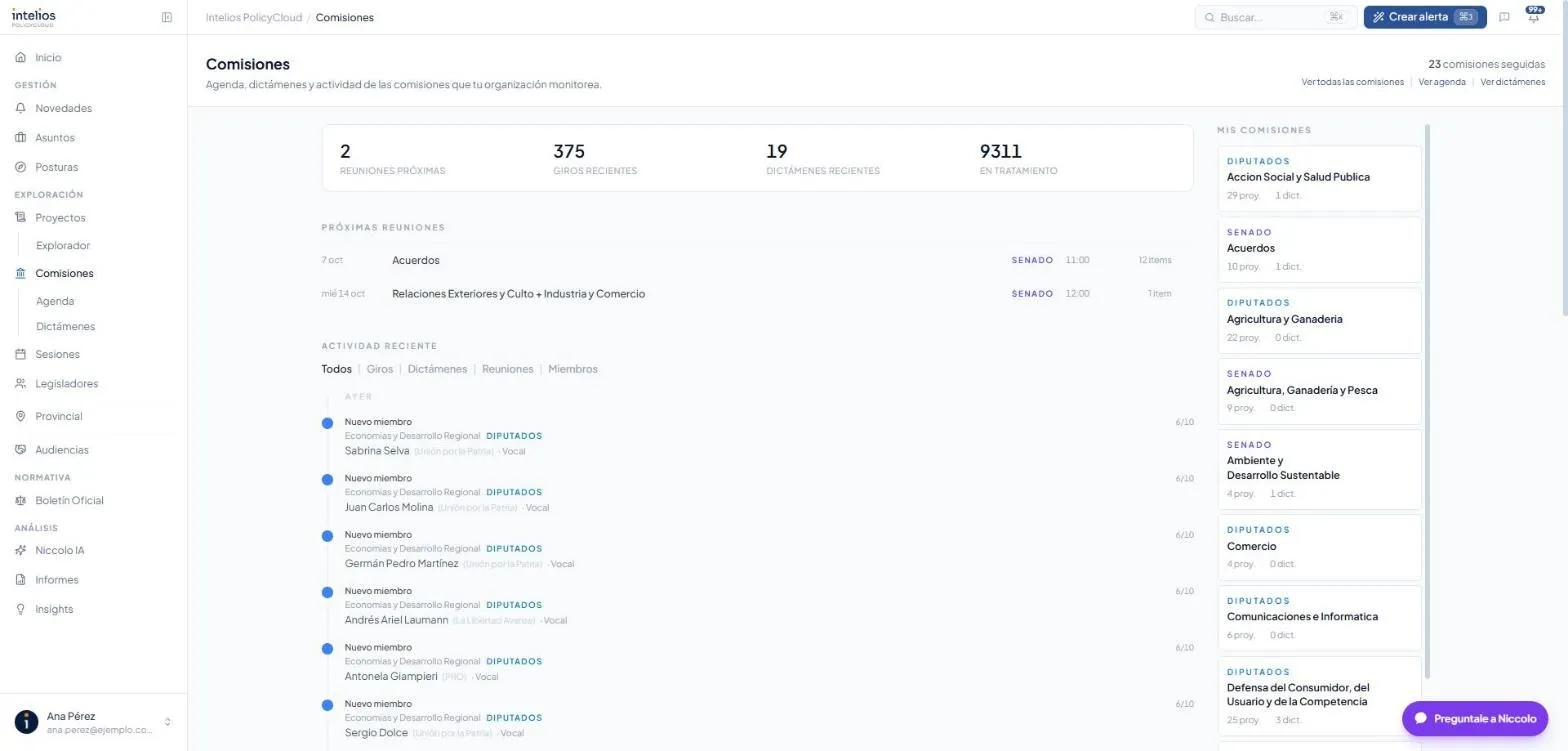Click the Informes document icon
The height and width of the screenshot is (751, 1568).
[x=21, y=580]
